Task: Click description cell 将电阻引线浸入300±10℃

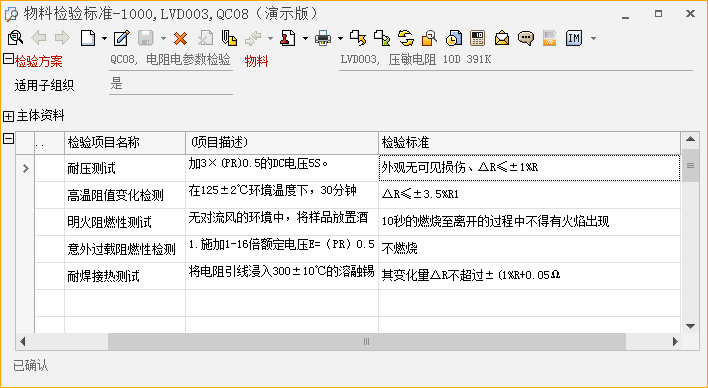Action: 282,276
